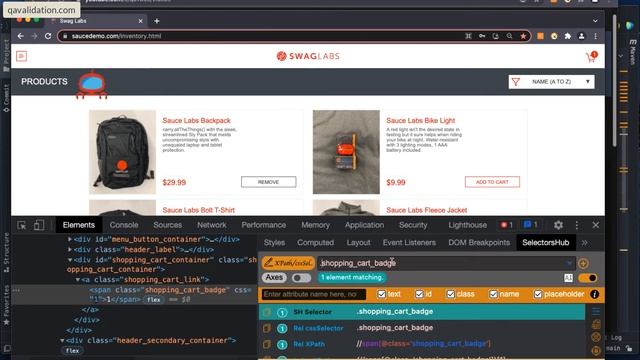Image resolution: width=640 pixels, height=360 pixels.
Task: Click the Sauce Labs Backpack product image
Action: click(x=122, y=152)
